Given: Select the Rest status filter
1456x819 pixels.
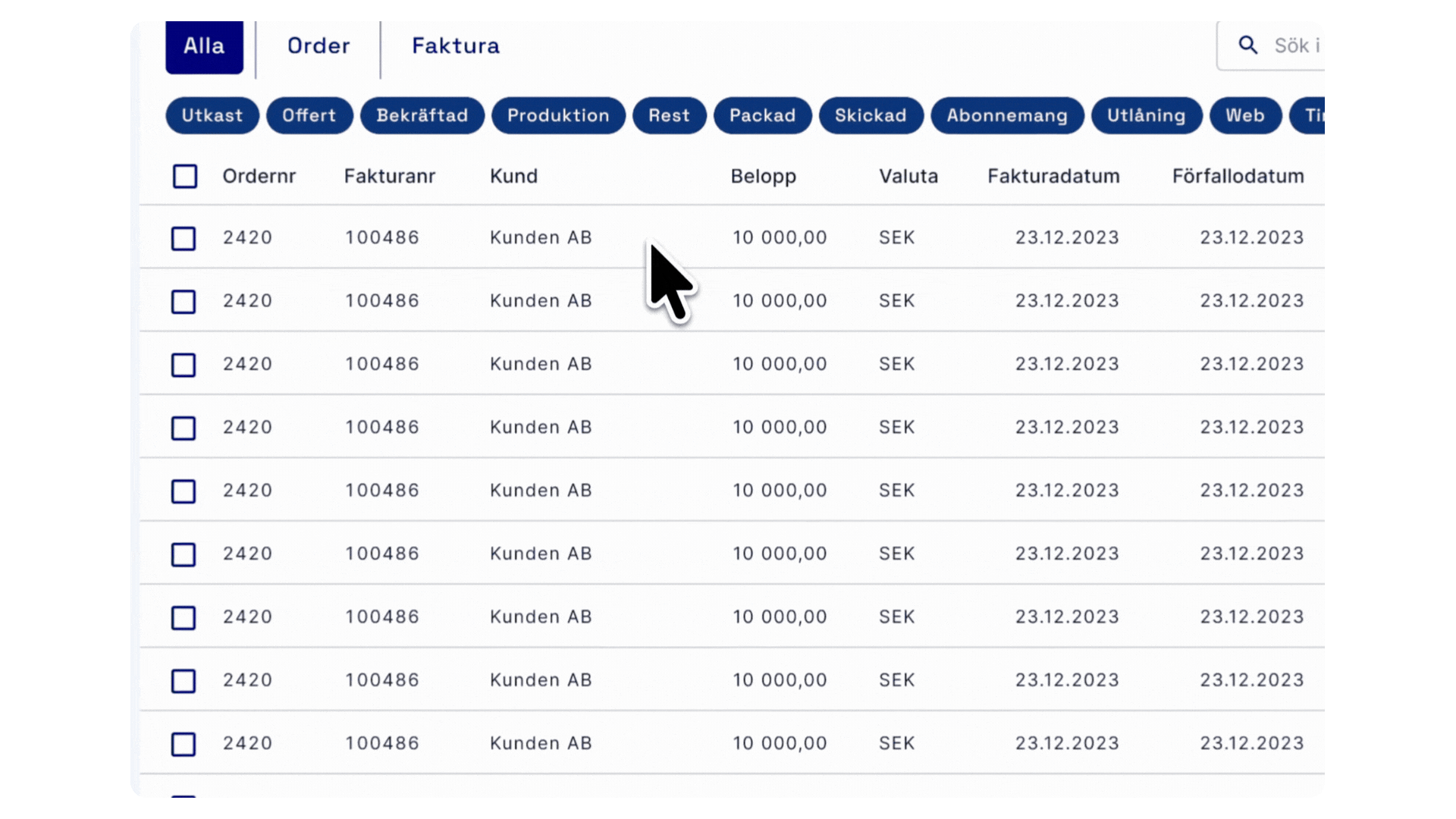Looking at the screenshot, I should point(669,115).
